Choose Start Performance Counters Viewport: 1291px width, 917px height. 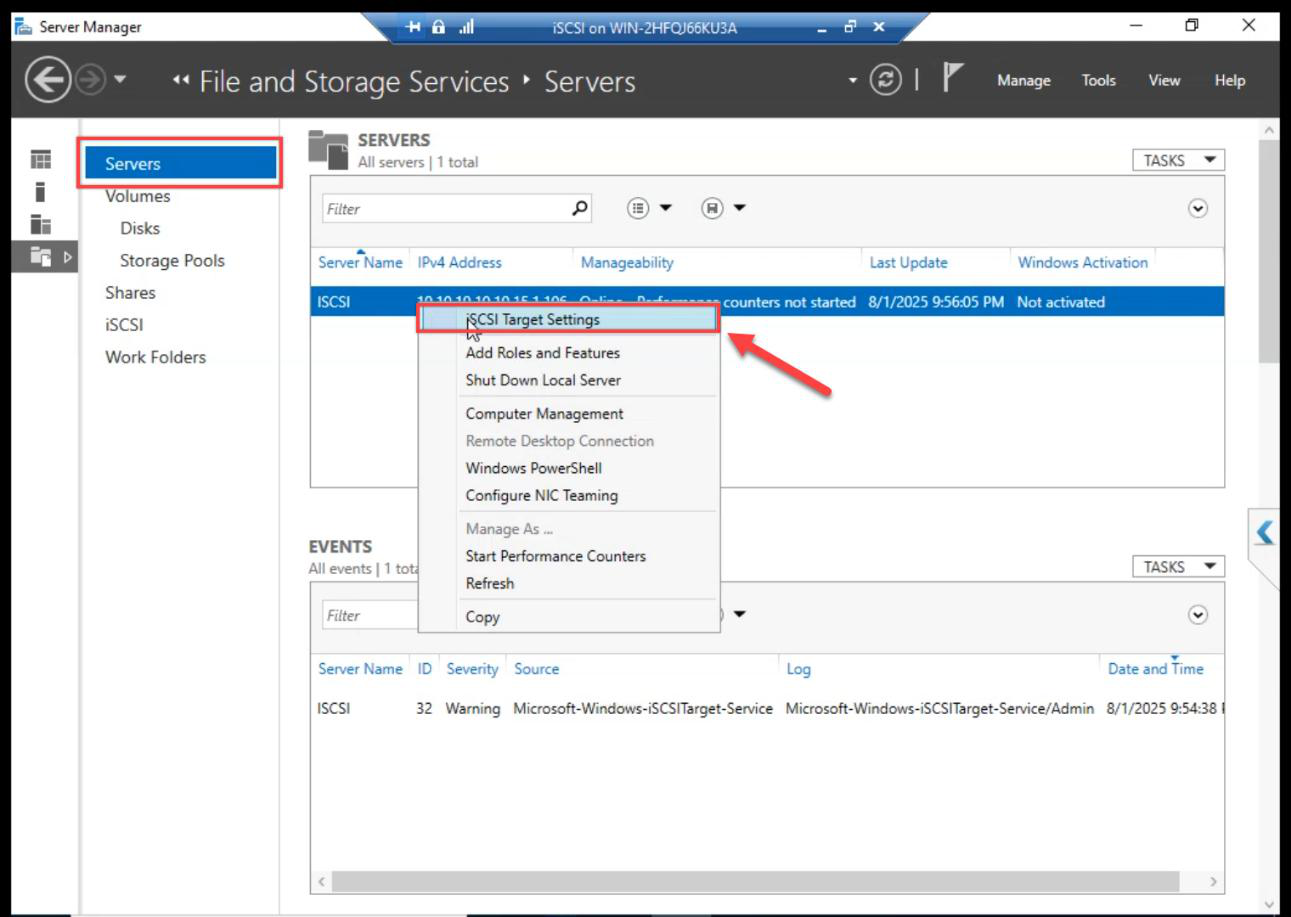click(x=555, y=556)
